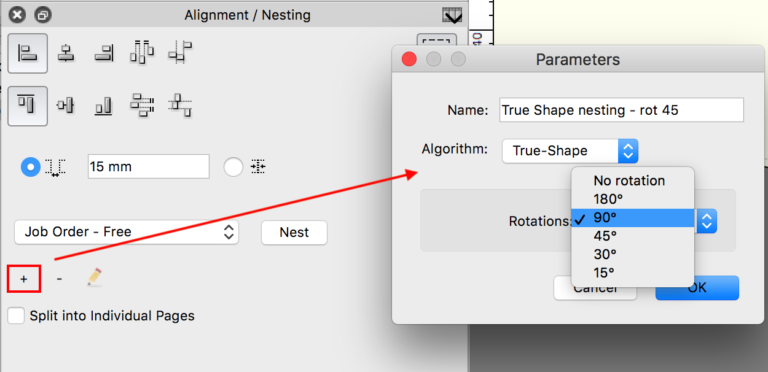This screenshot has width=768, height=372.
Task: Select align horizontal centers icon
Action: (x=66, y=52)
